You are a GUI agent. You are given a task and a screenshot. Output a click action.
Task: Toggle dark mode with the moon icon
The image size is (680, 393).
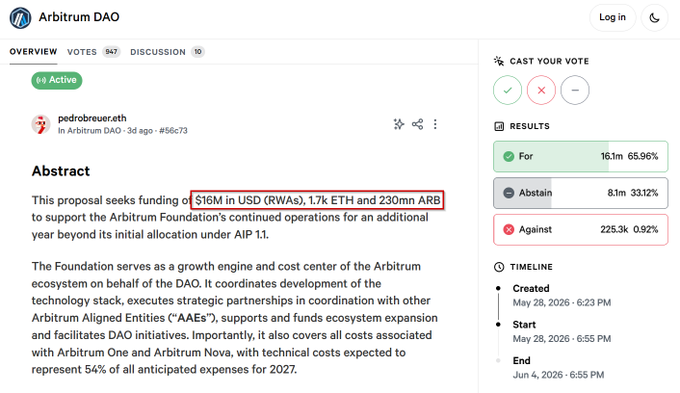click(654, 18)
